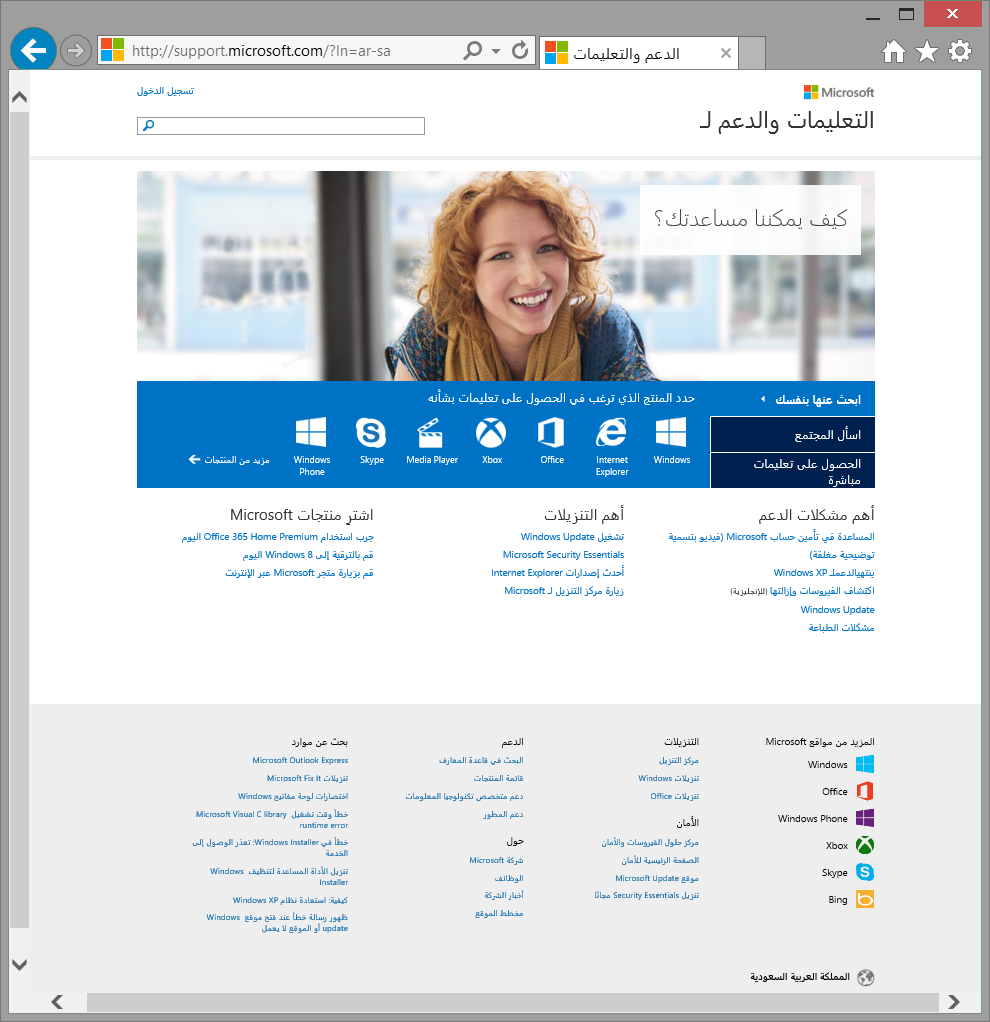Open مشكلات الطباعة printing problems link

coord(841,628)
